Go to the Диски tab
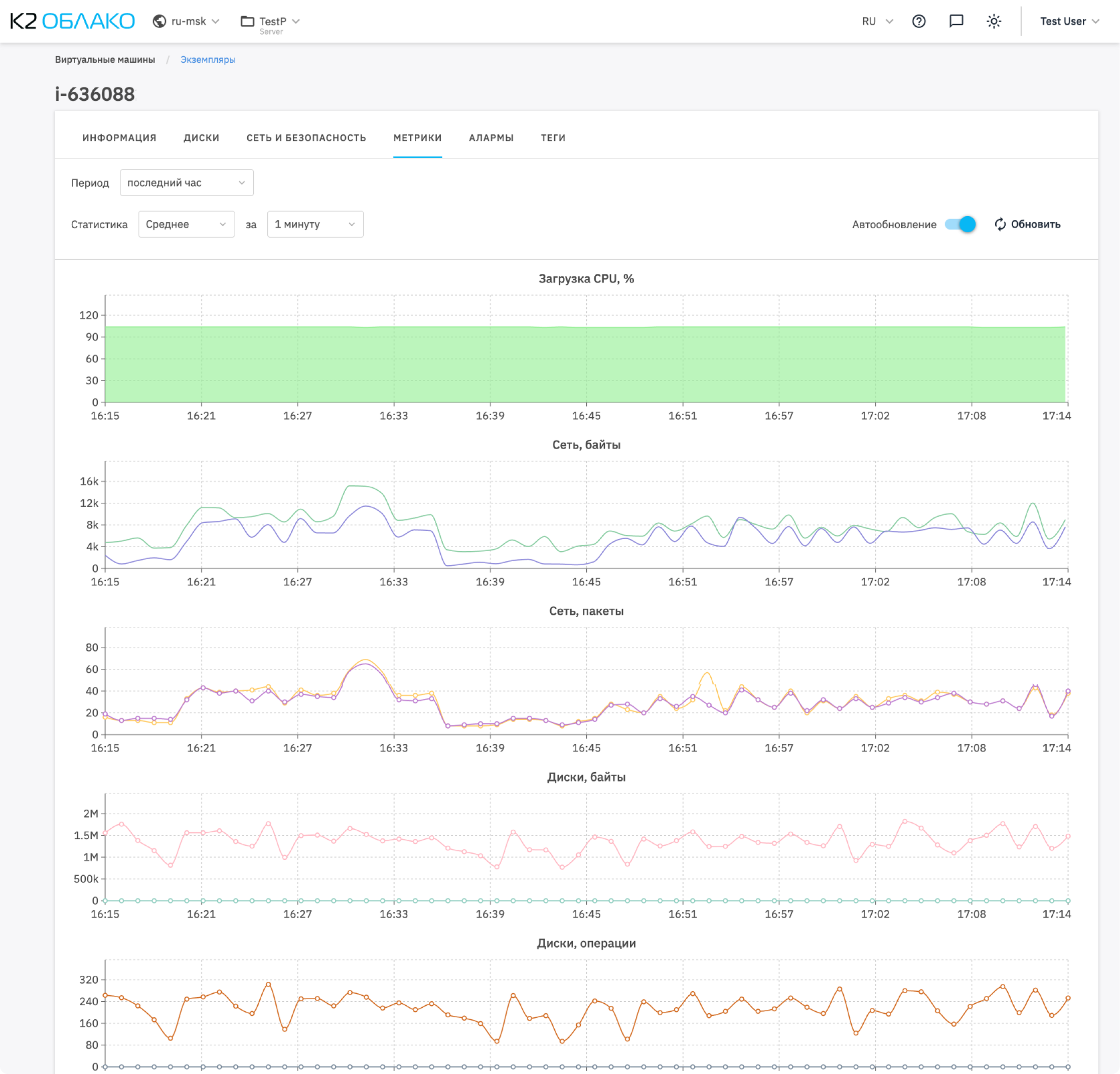 pyautogui.click(x=201, y=138)
